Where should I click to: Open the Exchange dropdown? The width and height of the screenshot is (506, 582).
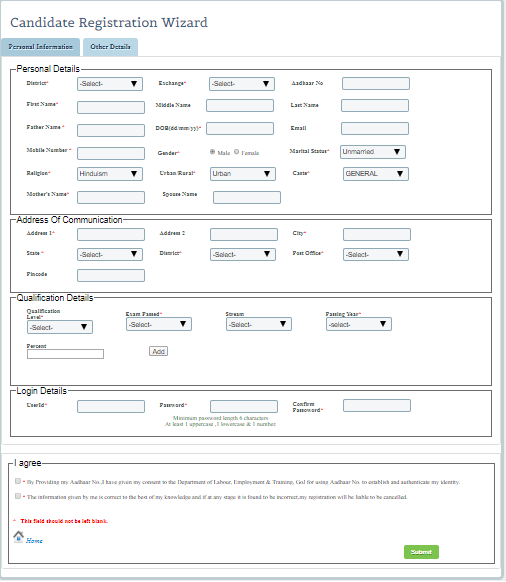(242, 84)
